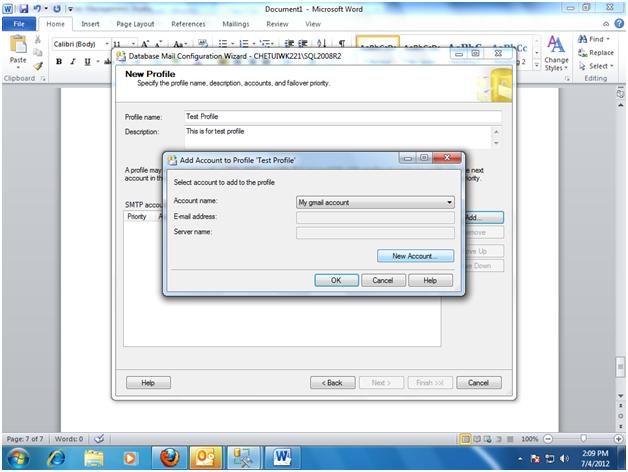
Task: Expand the Select dropdown in Editing group
Action: (x=612, y=66)
